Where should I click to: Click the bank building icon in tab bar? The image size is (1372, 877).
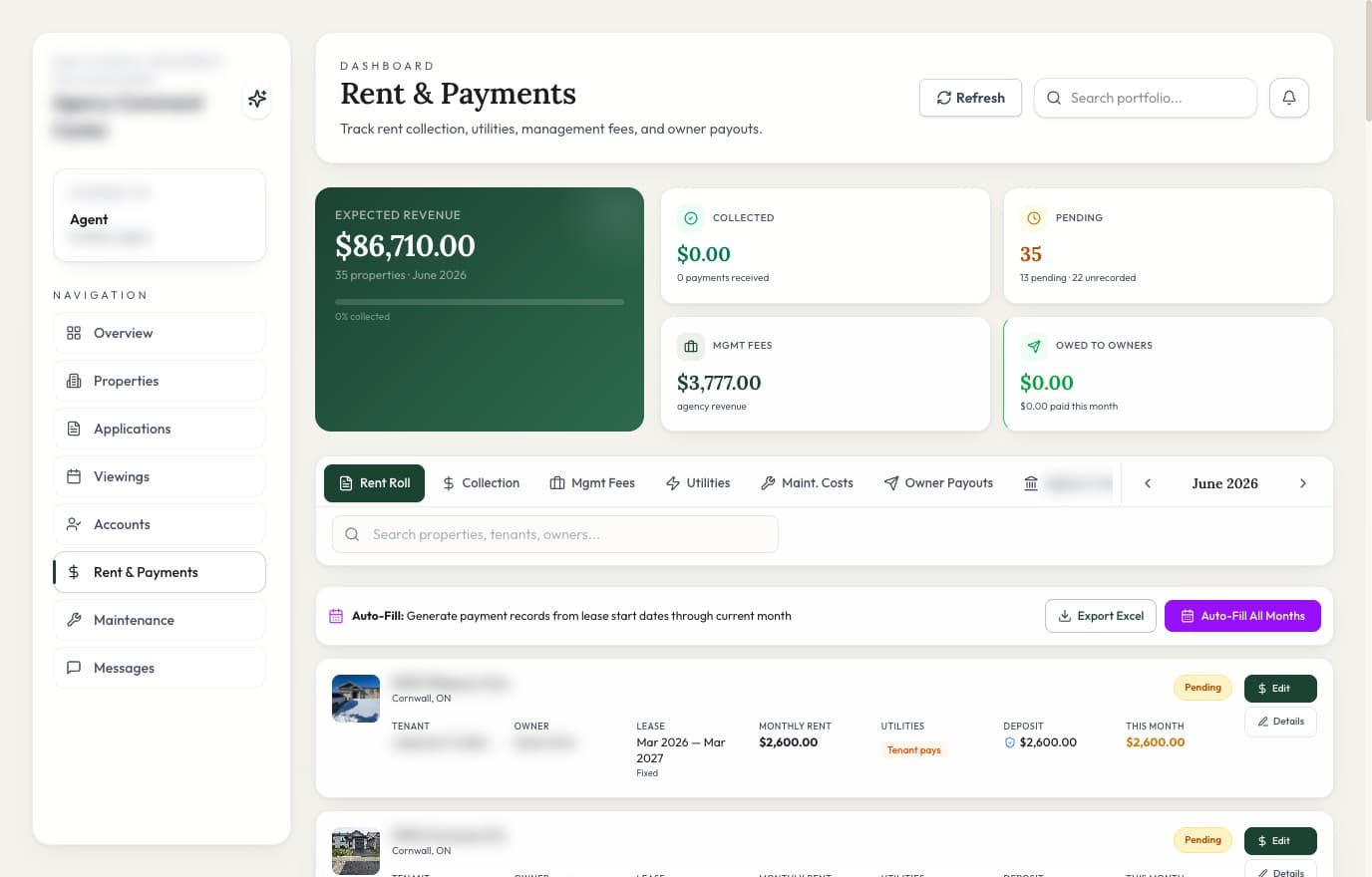[x=1031, y=483]
